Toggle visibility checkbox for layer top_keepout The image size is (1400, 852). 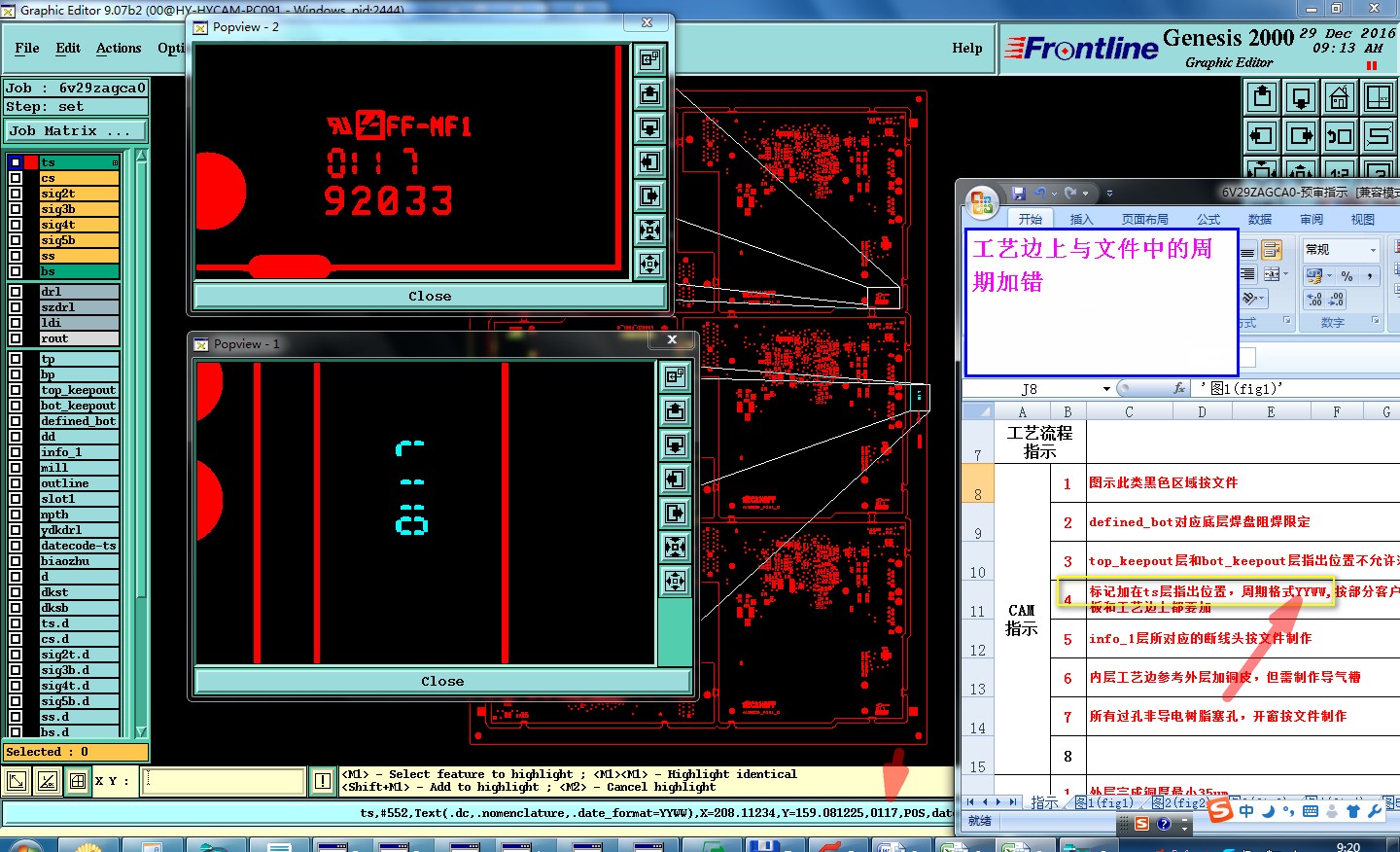coord(16,390)
